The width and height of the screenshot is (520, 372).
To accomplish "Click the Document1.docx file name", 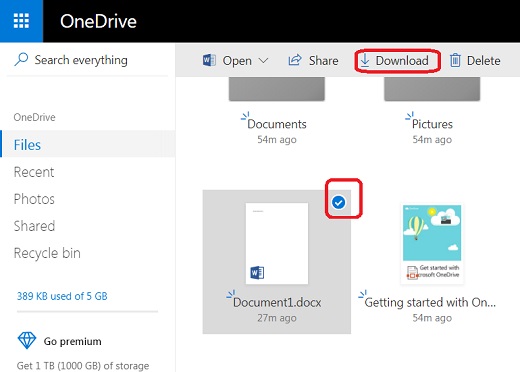I will [x=277, y=302].
